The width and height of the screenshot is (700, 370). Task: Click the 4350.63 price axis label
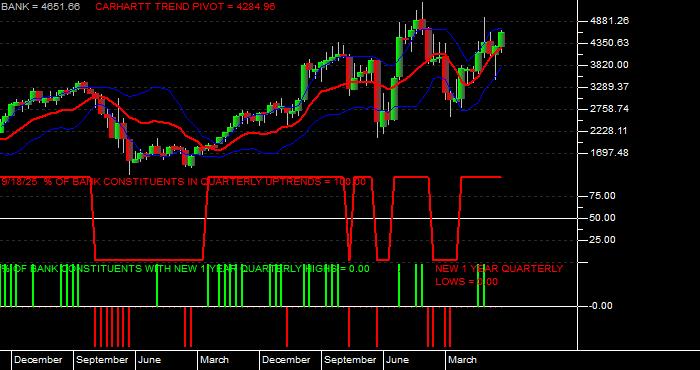[609, 43]
